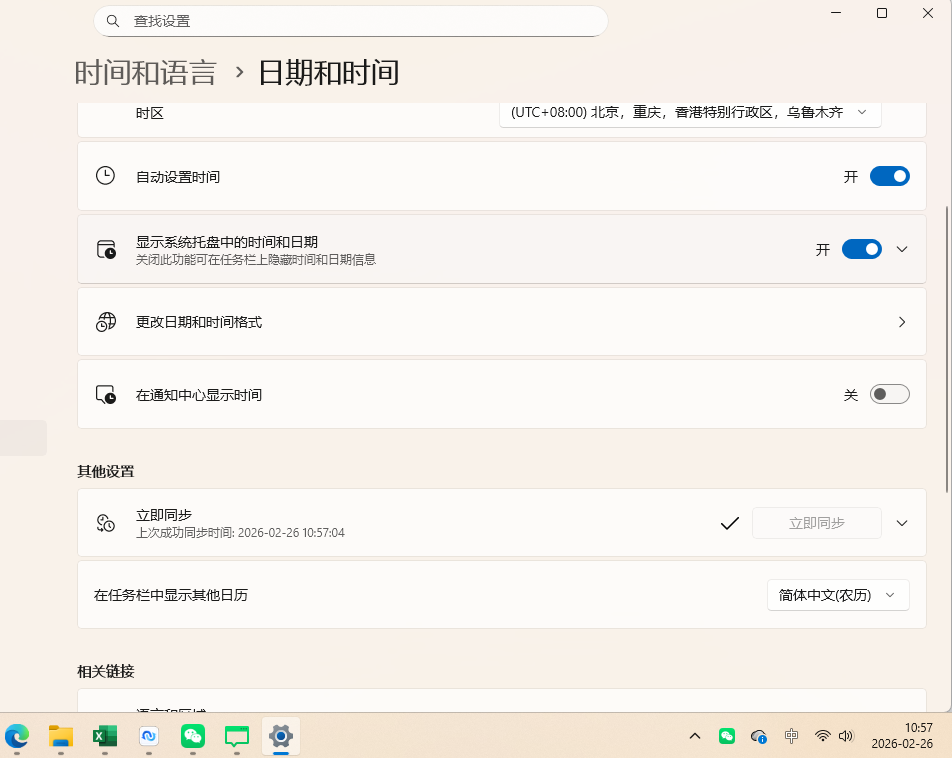Click the clock icon beside 自动设置时间
This screenshot has height=758, width=952.
tap(105, 175)
